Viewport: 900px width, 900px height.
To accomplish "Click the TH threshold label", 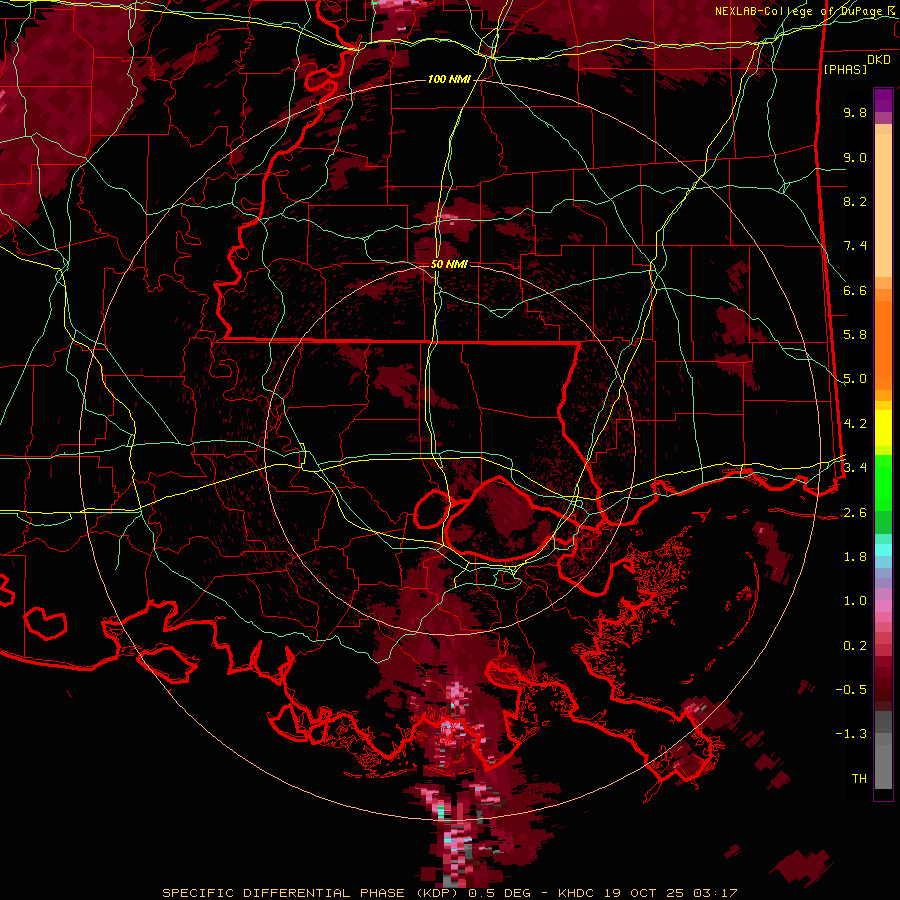I will [x=859, y=779].
